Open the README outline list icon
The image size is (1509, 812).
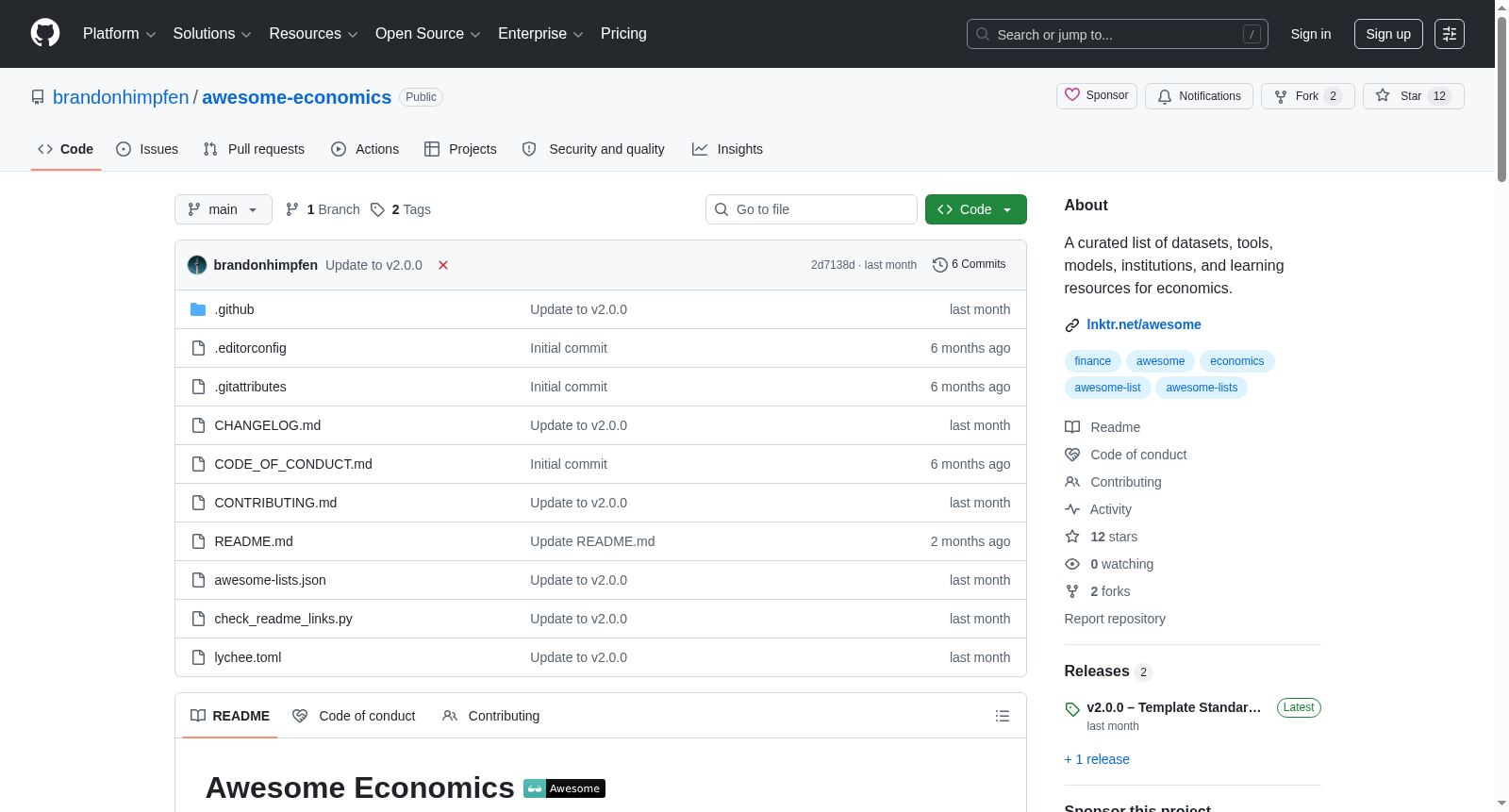click(x=1003, y=716)
